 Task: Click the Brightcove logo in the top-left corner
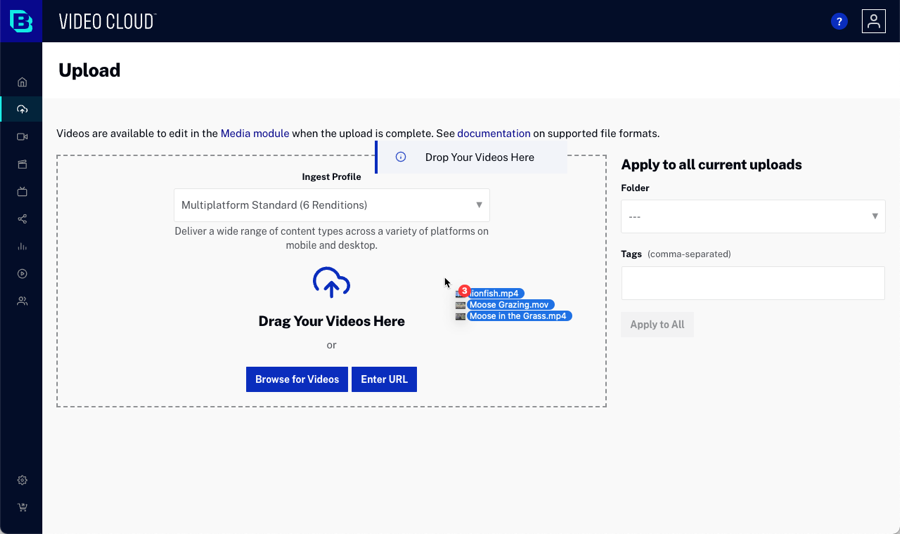tap(21, 21)
